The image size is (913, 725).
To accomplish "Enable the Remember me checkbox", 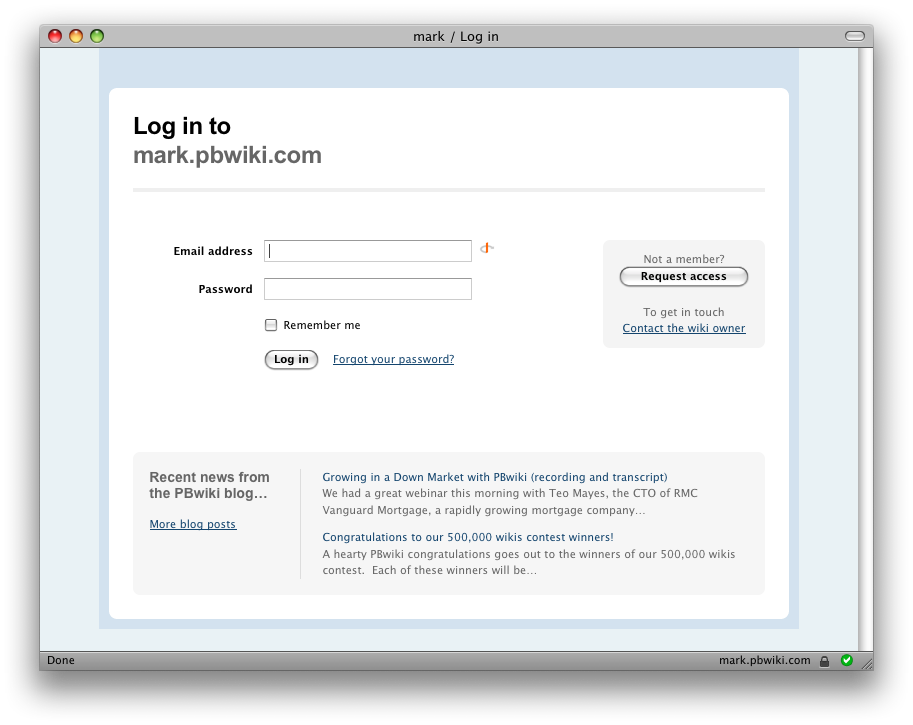I will (x=271, y=325).
